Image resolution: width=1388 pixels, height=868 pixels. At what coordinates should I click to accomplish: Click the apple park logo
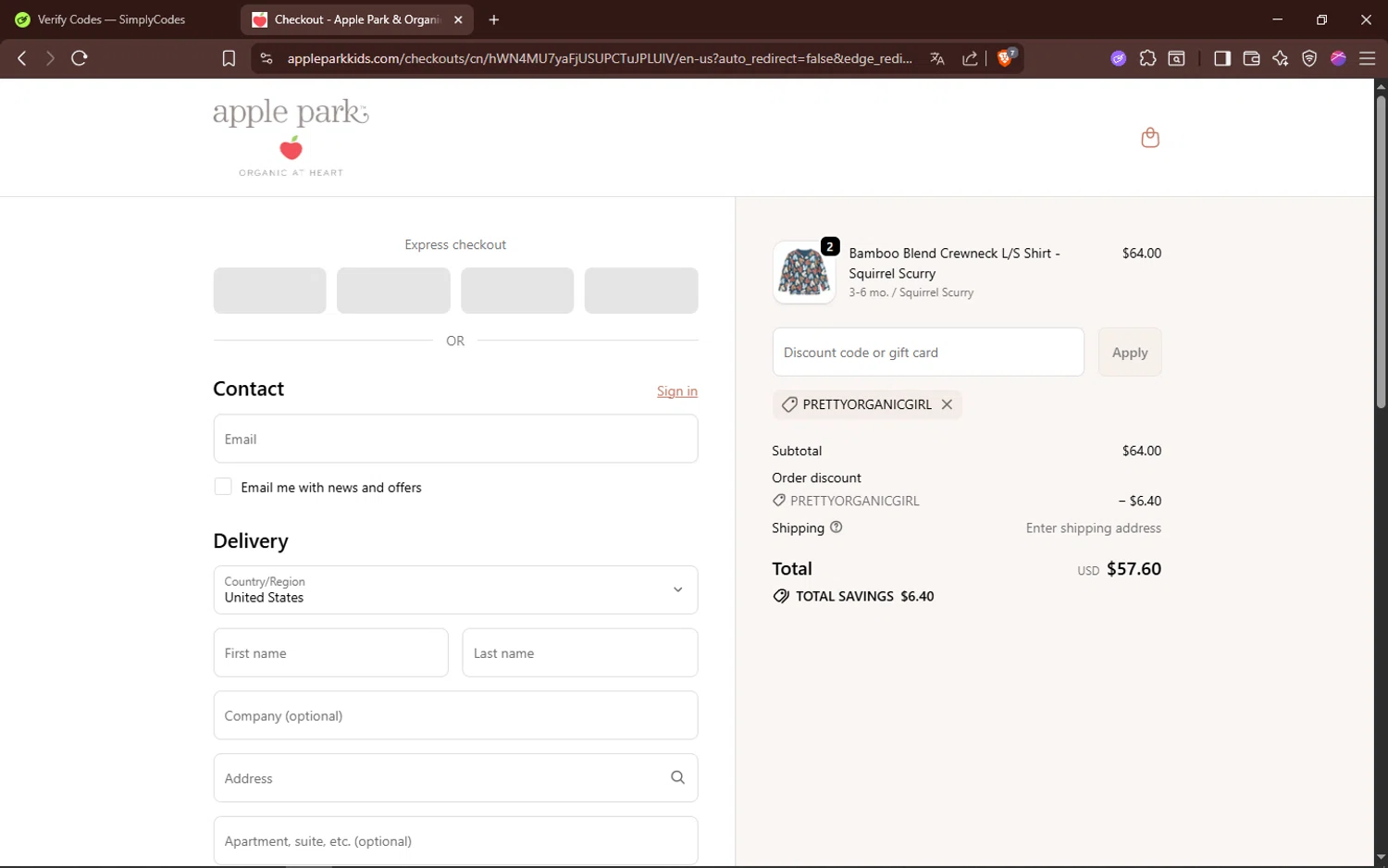coord(291,137)
